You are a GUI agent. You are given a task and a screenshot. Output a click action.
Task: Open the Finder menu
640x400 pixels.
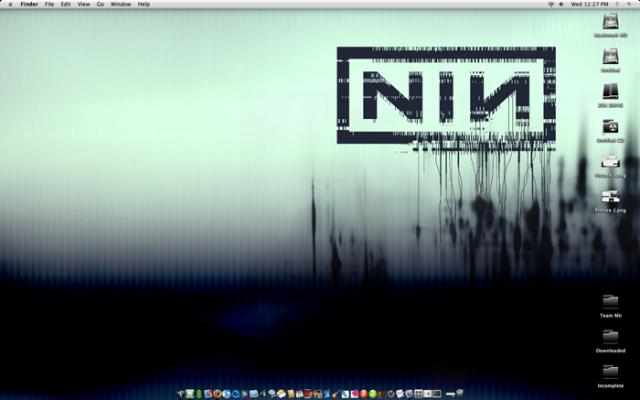tap(29, 4)
